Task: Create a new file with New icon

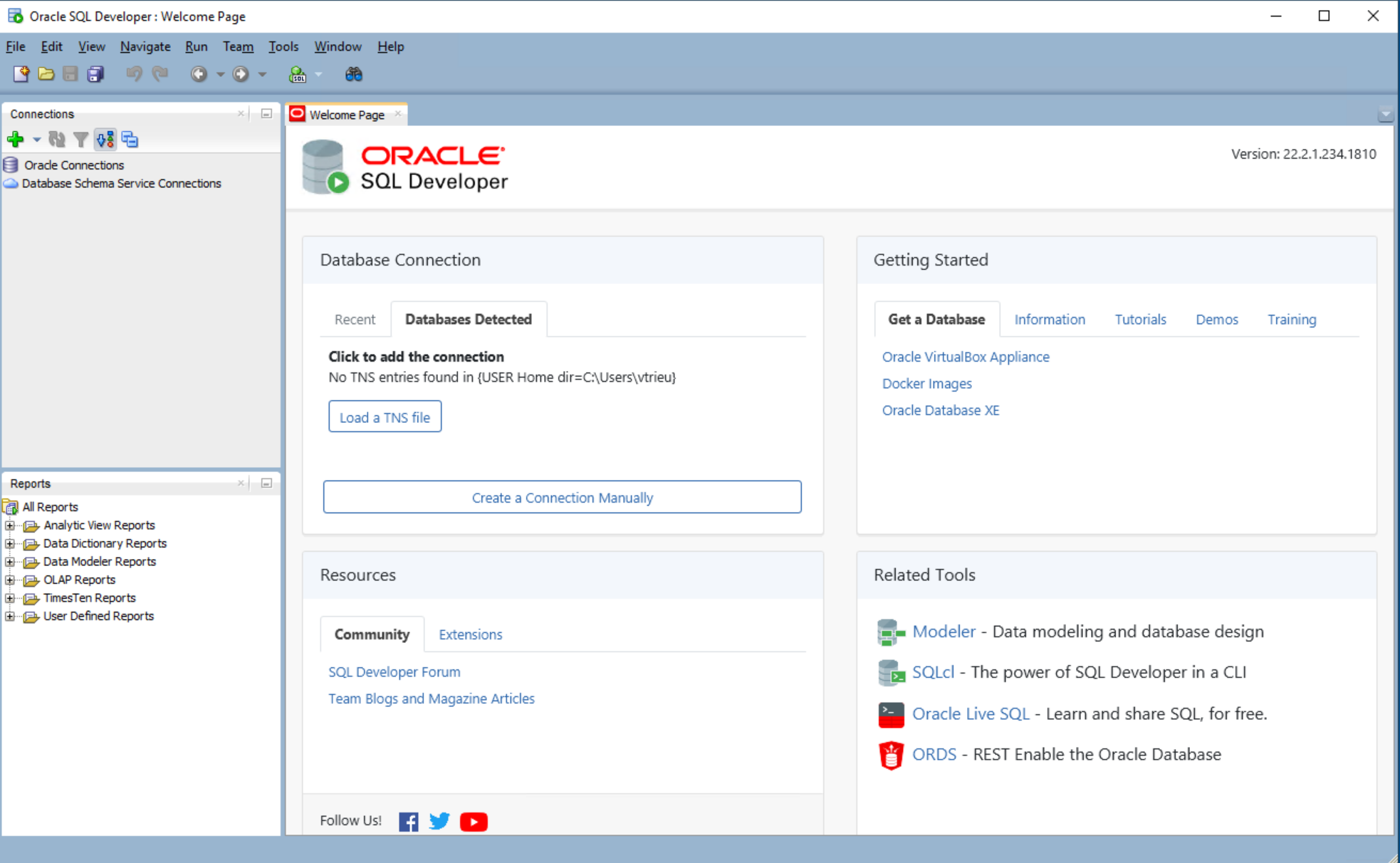Action: click(x=21, y=74)
